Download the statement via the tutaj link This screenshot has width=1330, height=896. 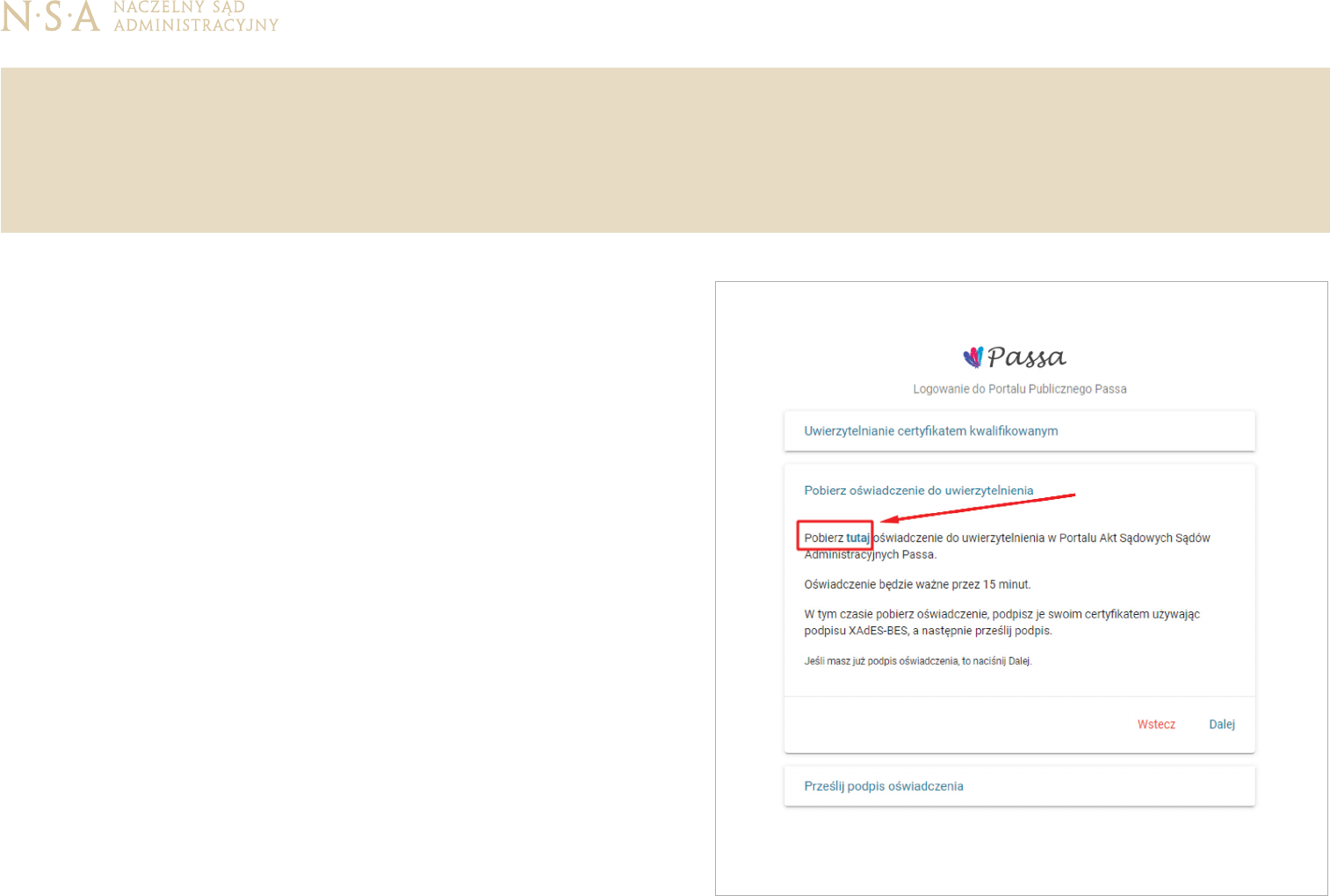click(857, 538)
